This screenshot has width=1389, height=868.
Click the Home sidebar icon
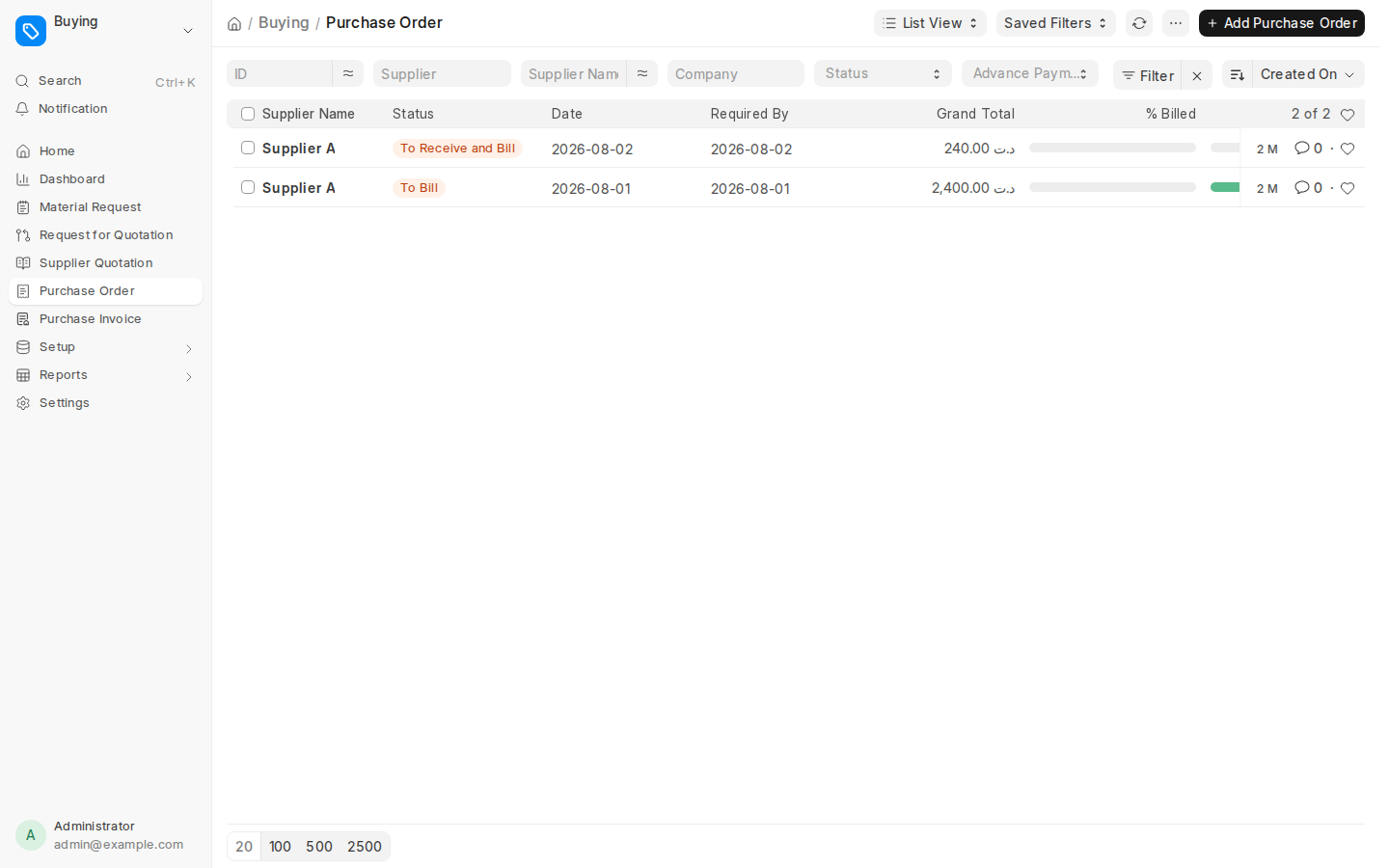coord(23,151)
